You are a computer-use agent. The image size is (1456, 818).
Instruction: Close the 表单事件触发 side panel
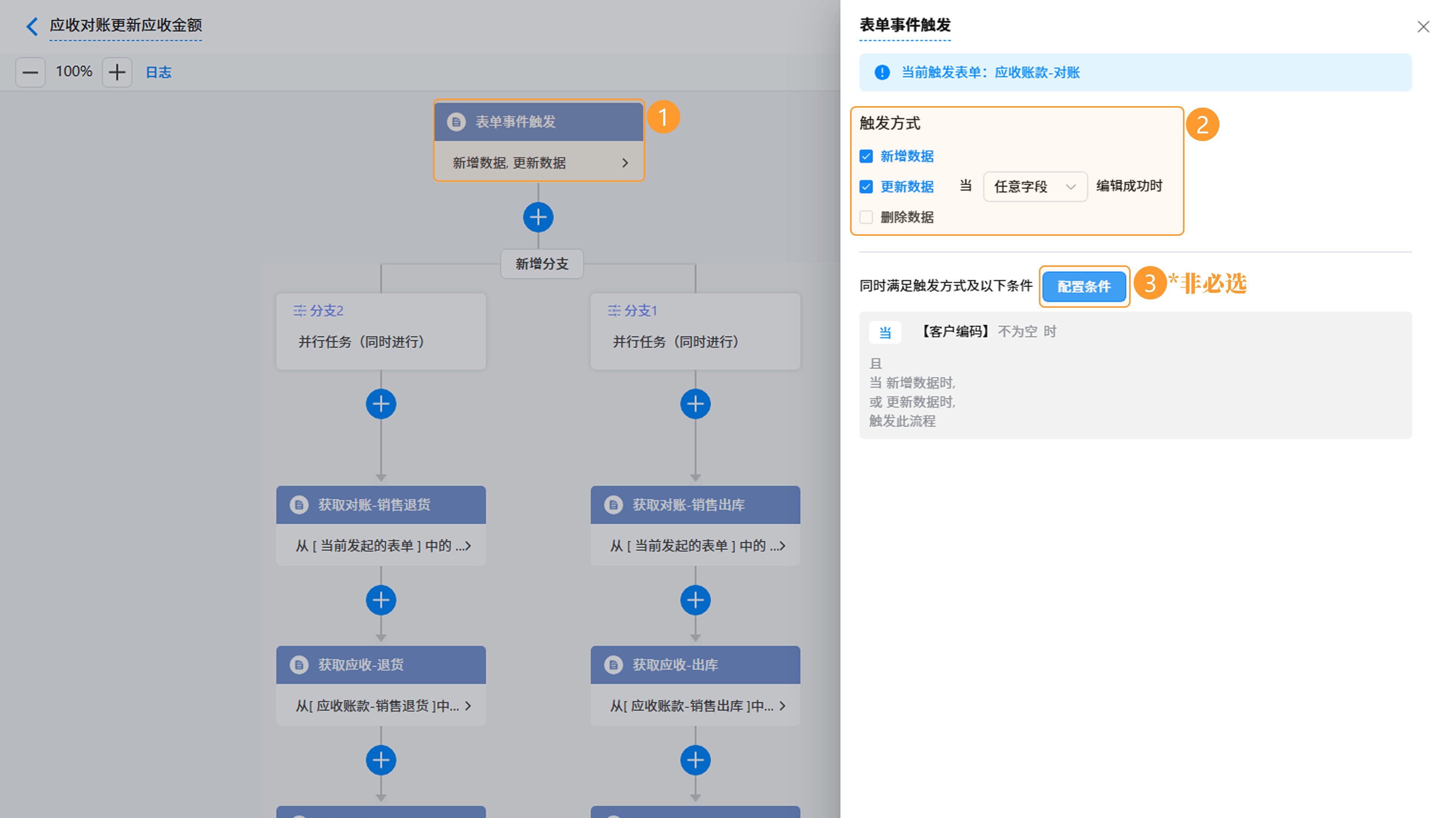pyautogui.click(x=1423, y=27)
